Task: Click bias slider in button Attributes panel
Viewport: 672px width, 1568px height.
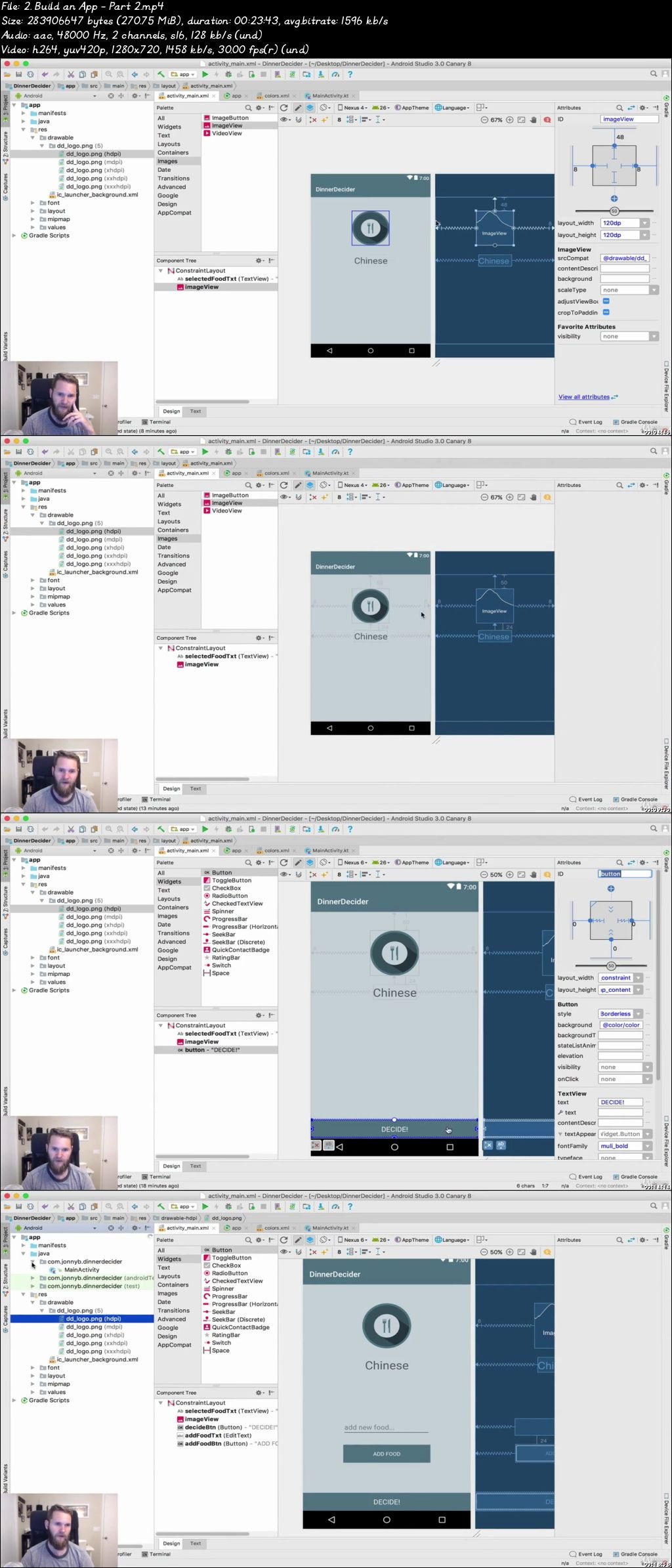Action: pyautogui.click(x=611, y=966)
